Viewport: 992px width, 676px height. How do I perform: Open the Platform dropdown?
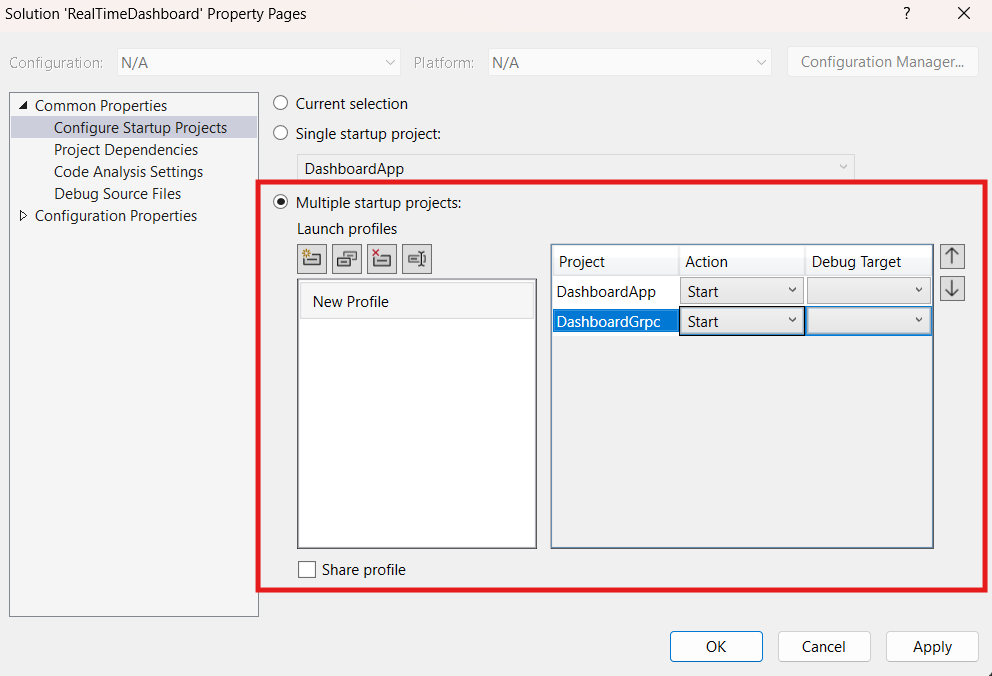763,62
